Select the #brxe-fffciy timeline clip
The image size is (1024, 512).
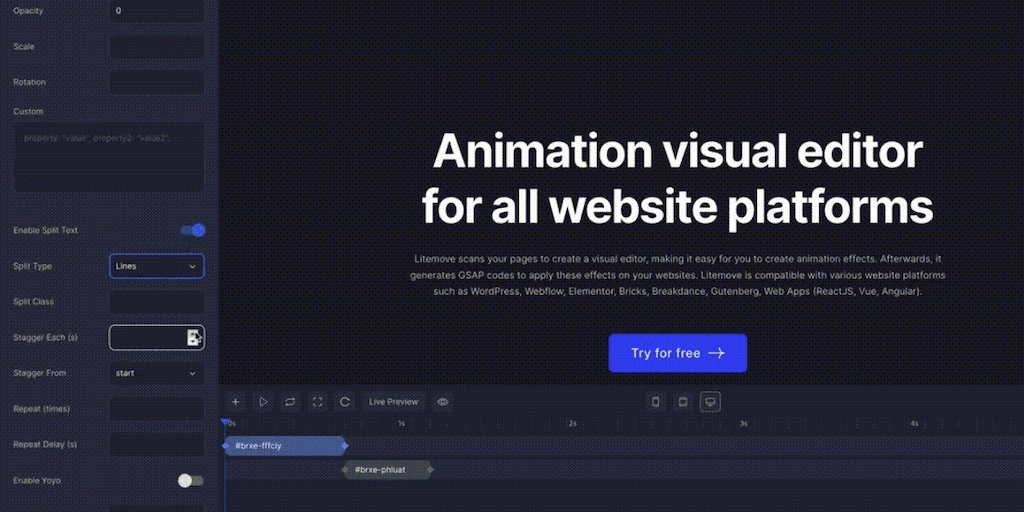(285, 446)
